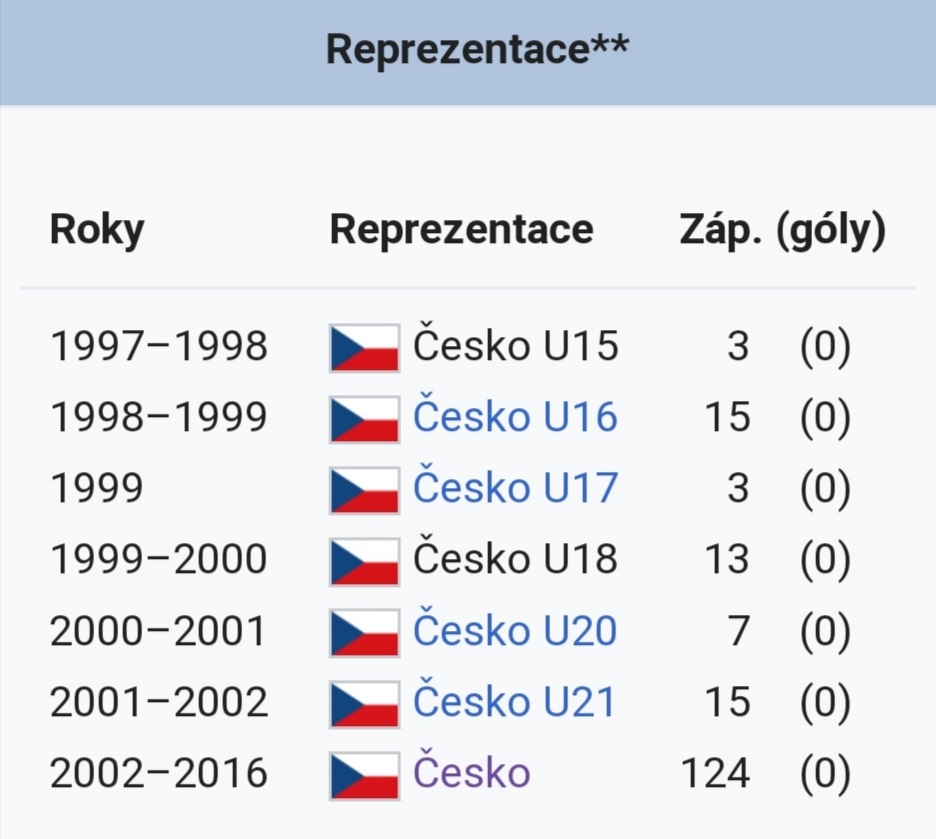Open the Česko U17 link
The width and height of the screenshot is (936, 839).
(515, 487)
